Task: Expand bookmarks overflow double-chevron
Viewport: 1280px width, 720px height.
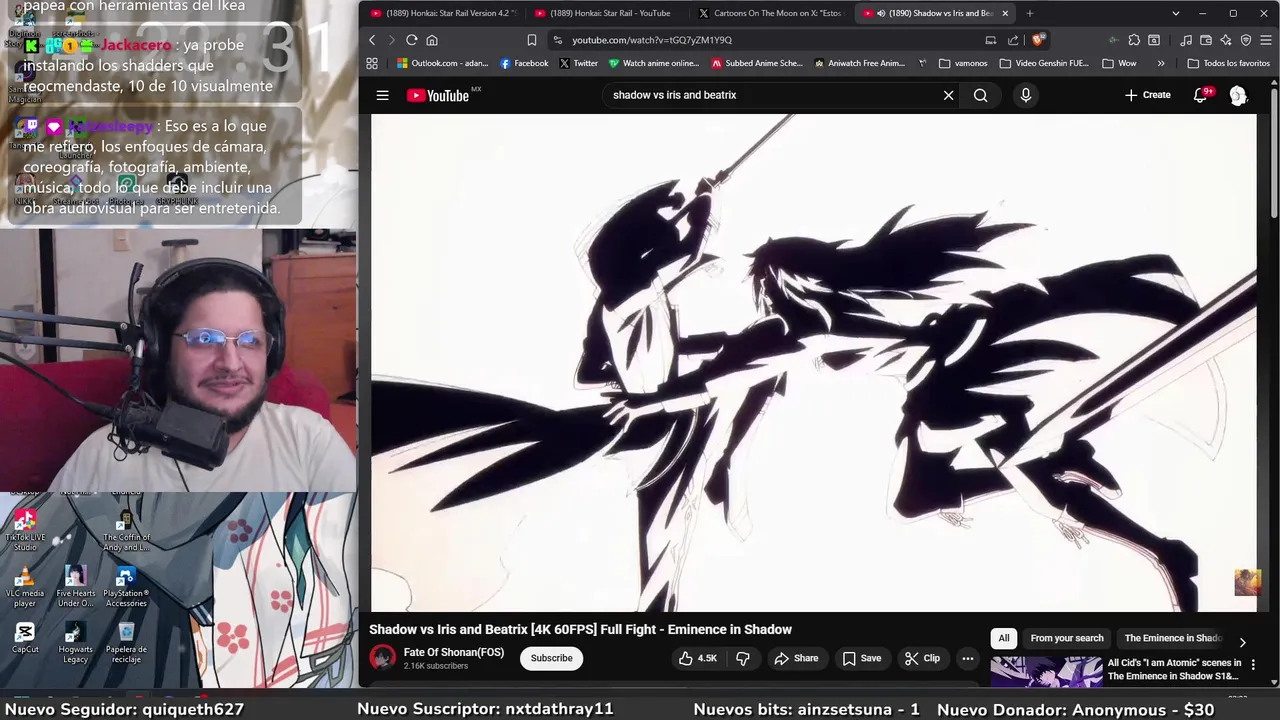Action: pos(1160,63)
